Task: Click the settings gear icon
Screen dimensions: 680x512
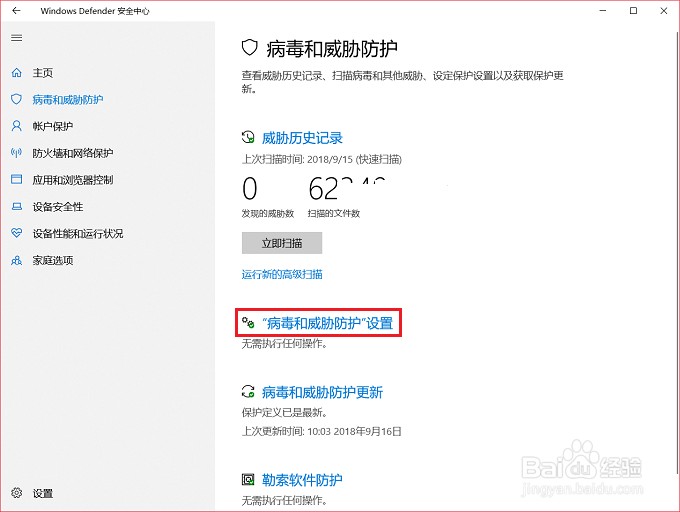Action: point(16,493)
